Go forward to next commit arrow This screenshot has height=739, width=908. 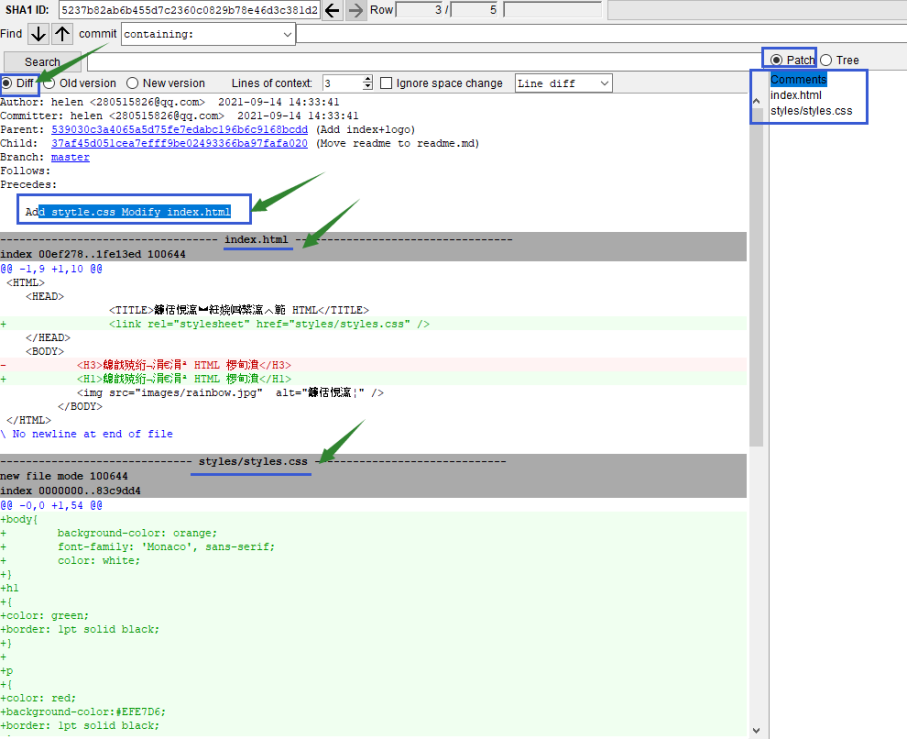tap(356, 10)
